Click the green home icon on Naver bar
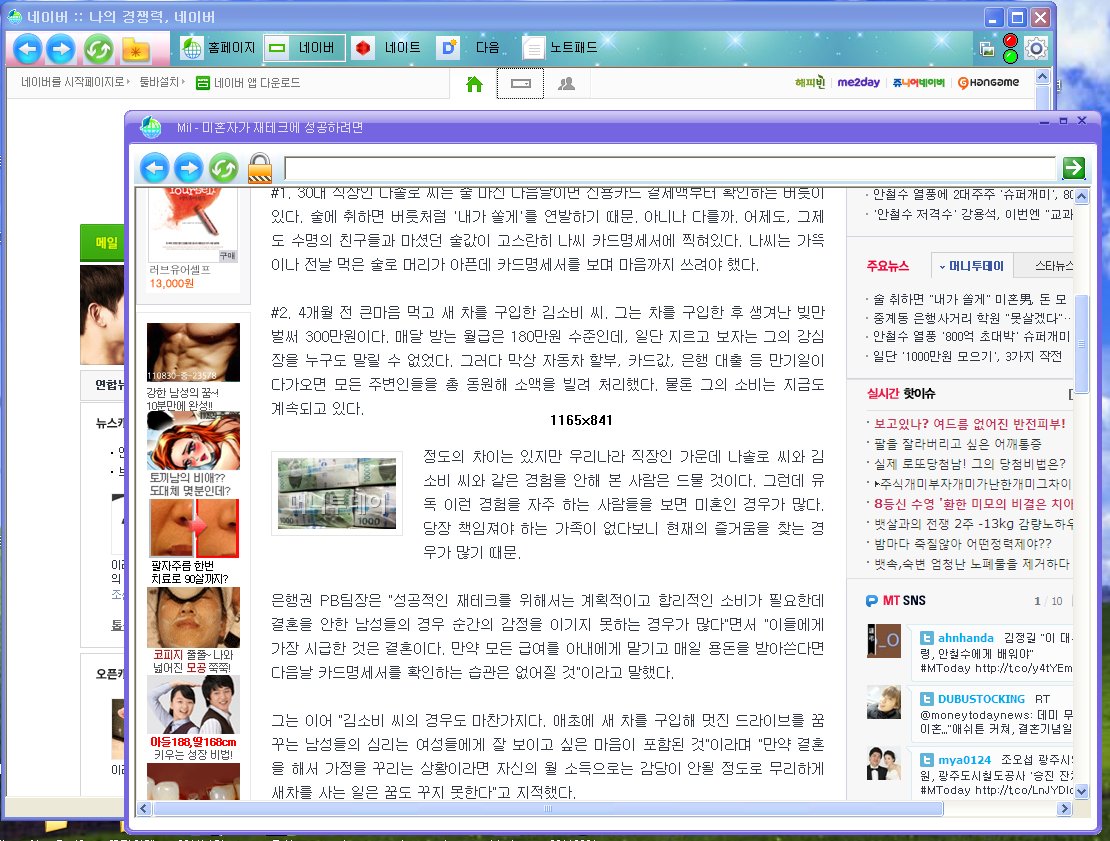1110x841 pixels. click(x=475, y=84)
